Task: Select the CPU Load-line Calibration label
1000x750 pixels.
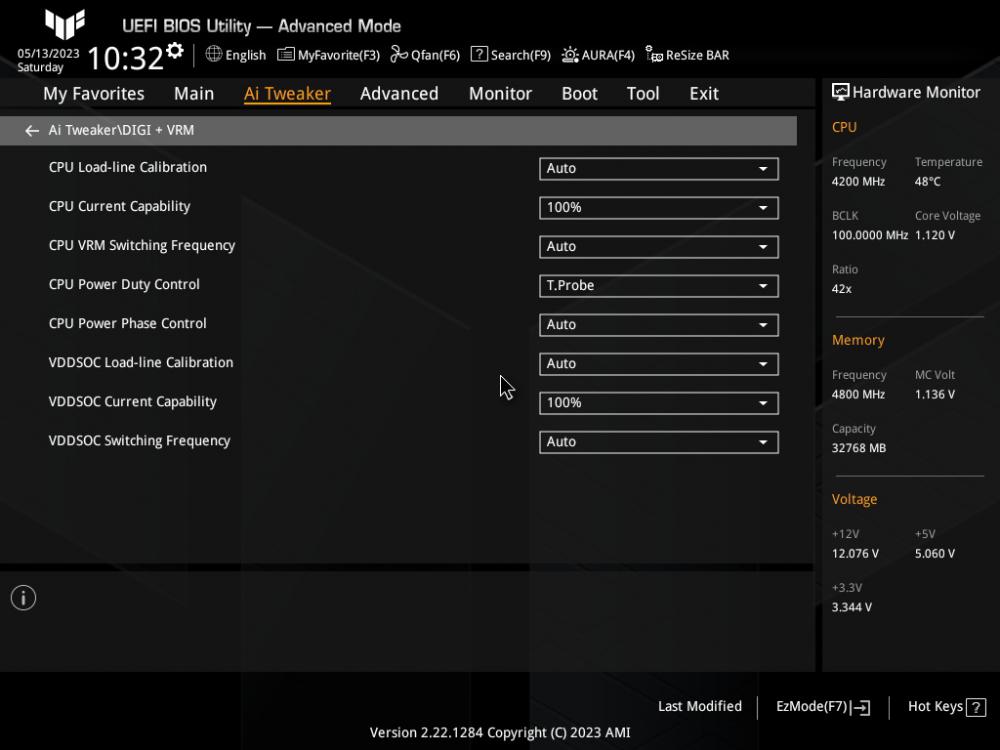Action: click(x=128, y=167)
